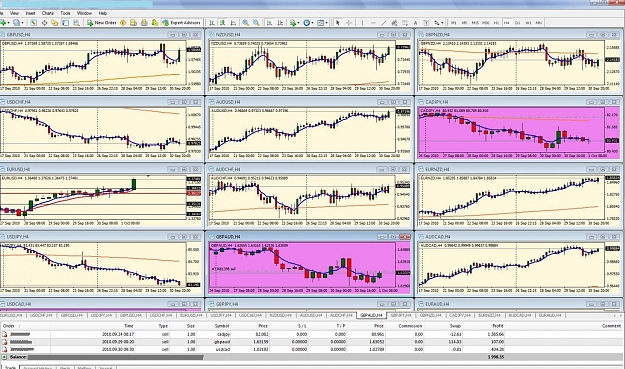Open the Insert menu
The height and width of the screenshot is (369, 625).
[30, 13]
